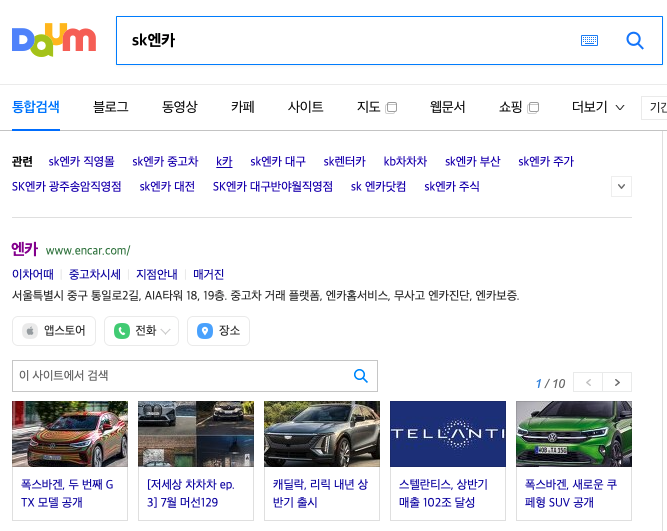Click the 서울특별시 중구 통일로2길 description text
Viewport: 667px width, 531px height.
(265, 295)
